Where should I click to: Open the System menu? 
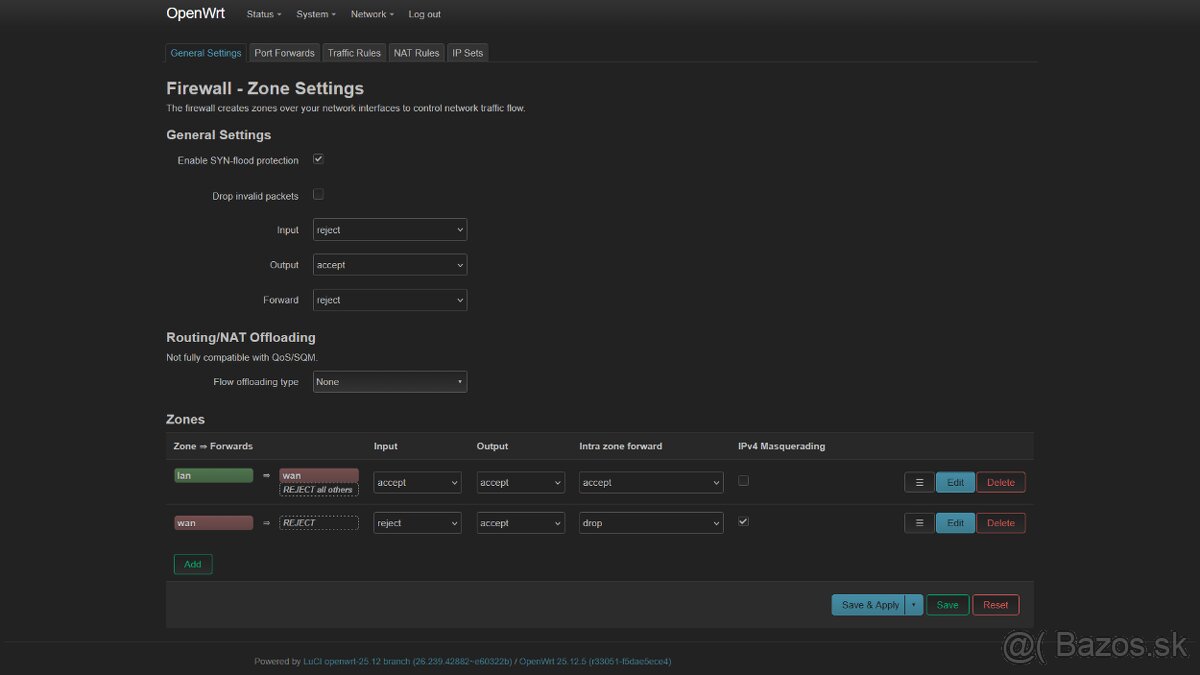[x=316, y=14]
